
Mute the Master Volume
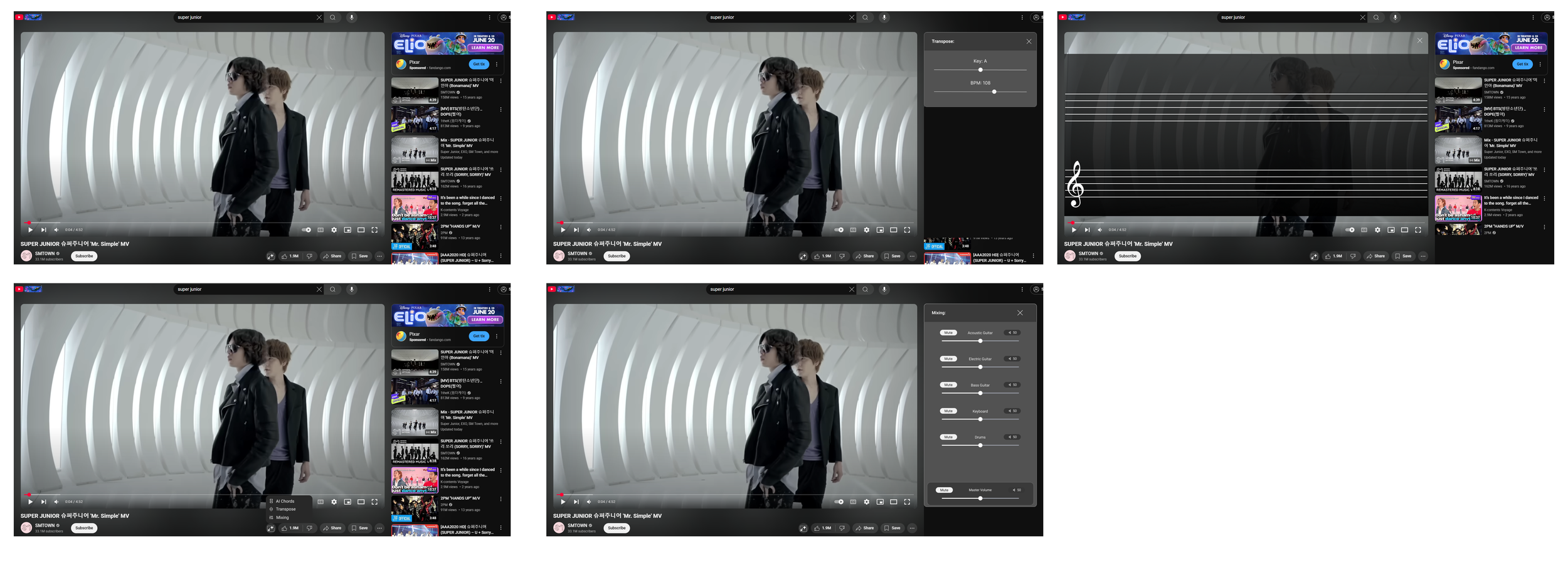click(x=944, y=490)
